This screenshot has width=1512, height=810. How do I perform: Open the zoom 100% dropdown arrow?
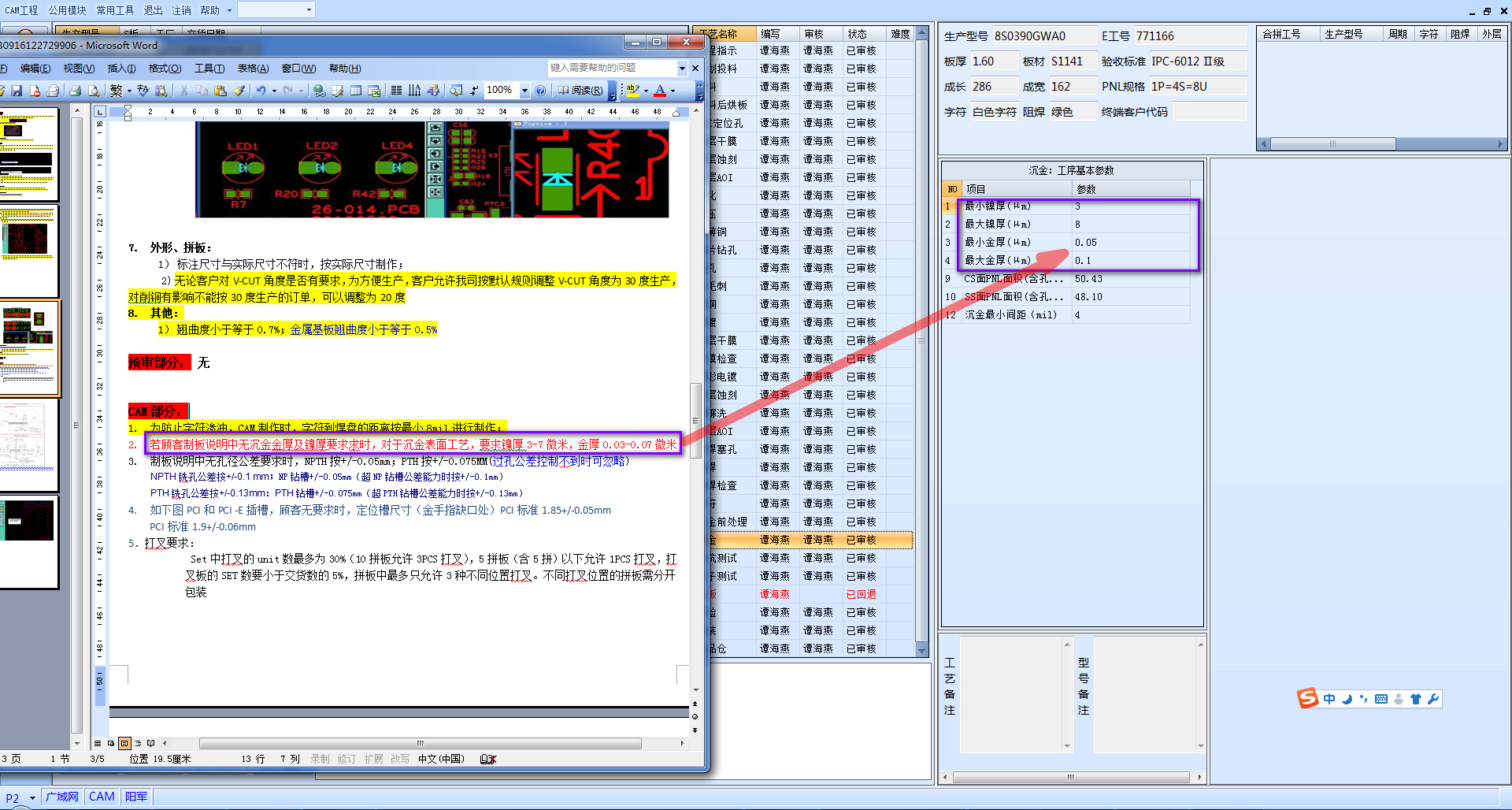coord(524,91)
